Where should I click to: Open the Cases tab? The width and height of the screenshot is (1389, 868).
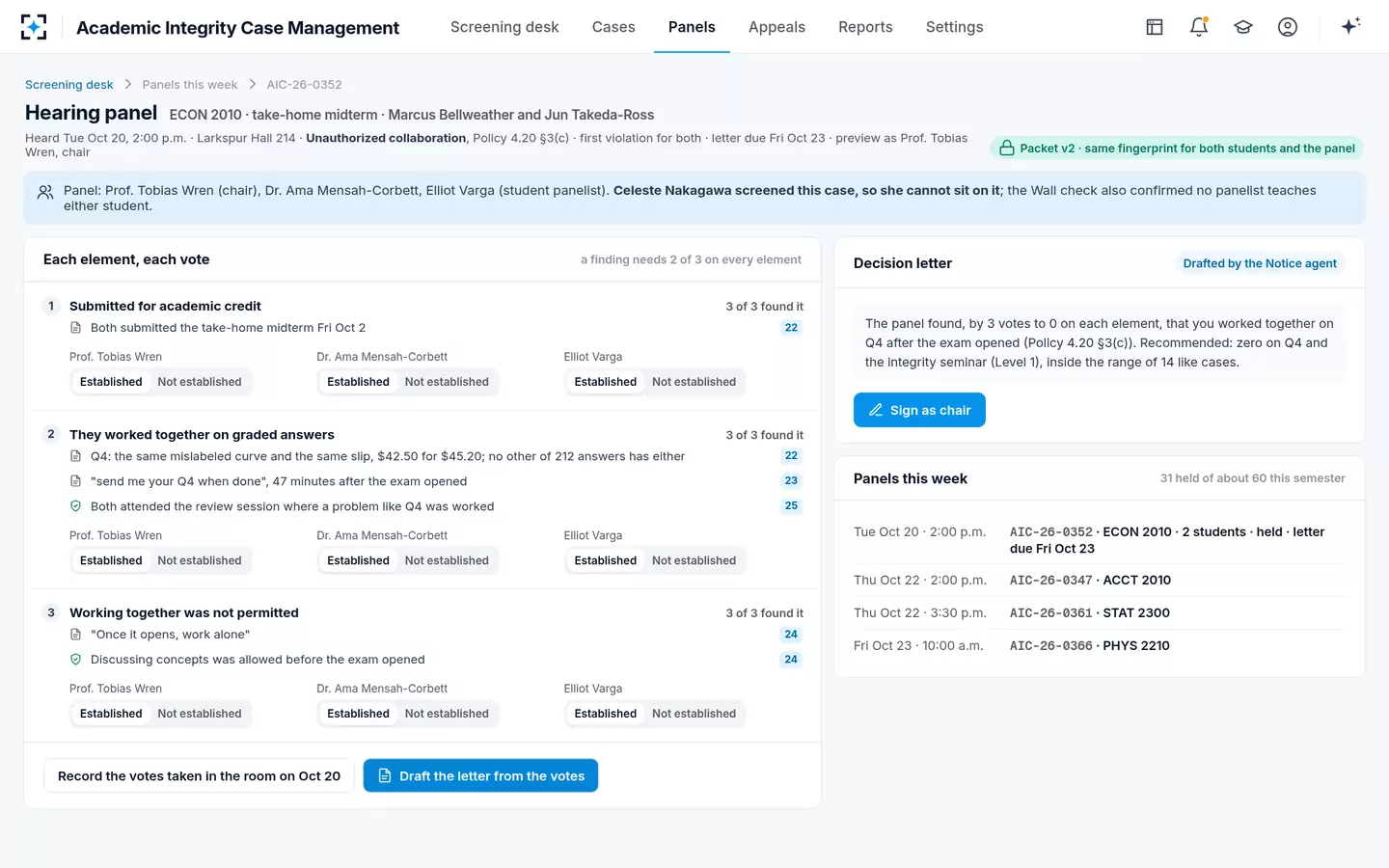pos(613,27)
